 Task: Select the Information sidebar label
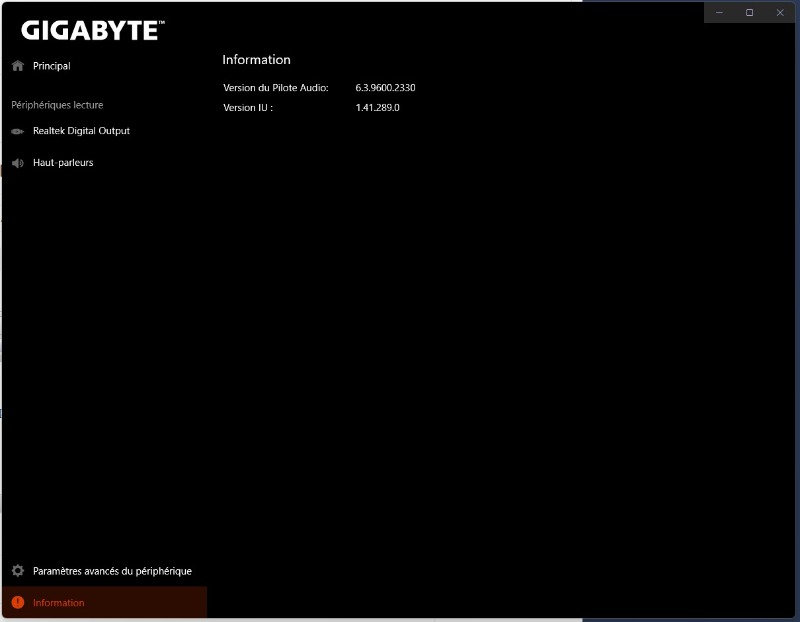59,603
